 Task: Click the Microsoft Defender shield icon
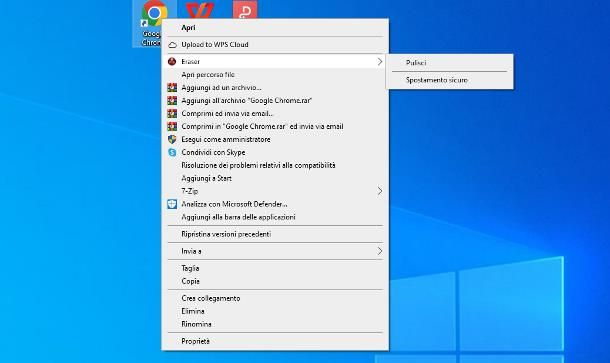coord(172,204)
